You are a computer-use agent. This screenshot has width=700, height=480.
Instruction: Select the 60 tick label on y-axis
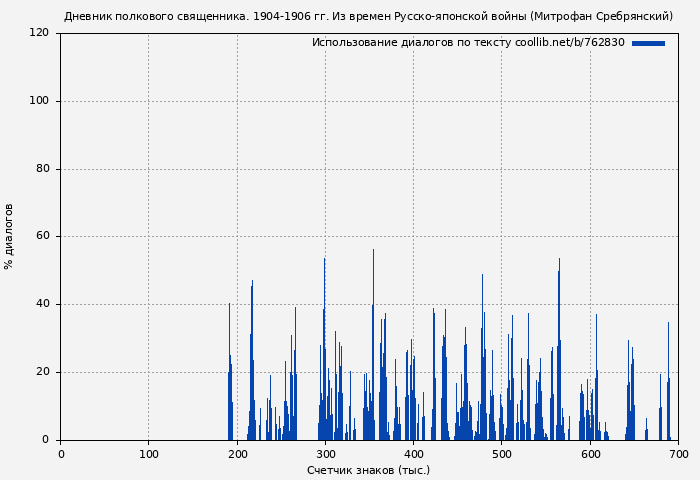(42, 237)
